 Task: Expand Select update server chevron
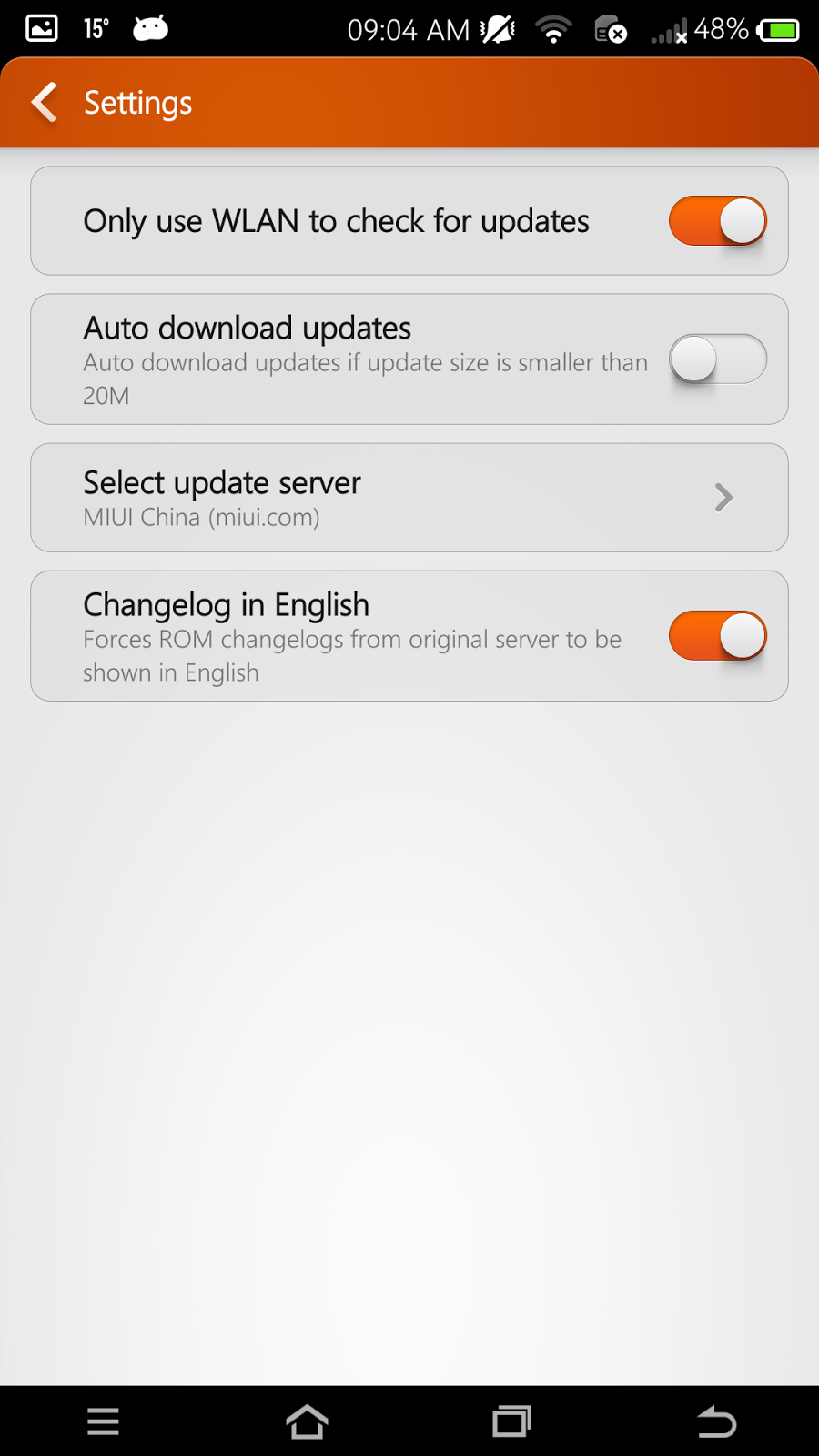[x=723, y=498]
